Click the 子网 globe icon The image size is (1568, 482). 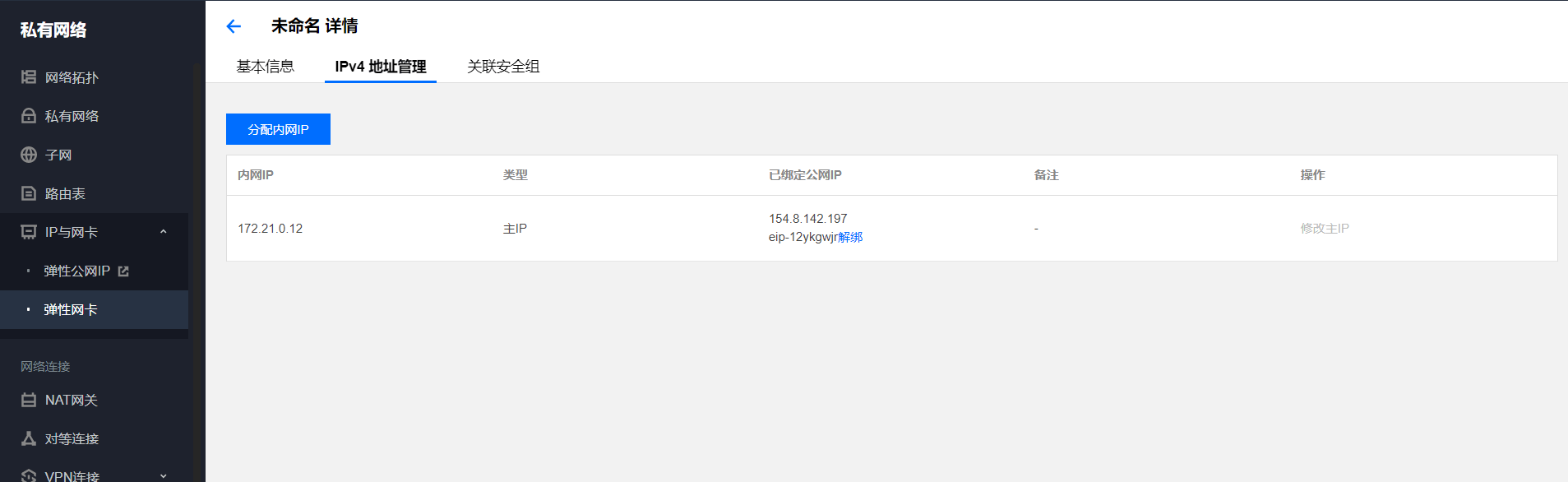(29, 155)
